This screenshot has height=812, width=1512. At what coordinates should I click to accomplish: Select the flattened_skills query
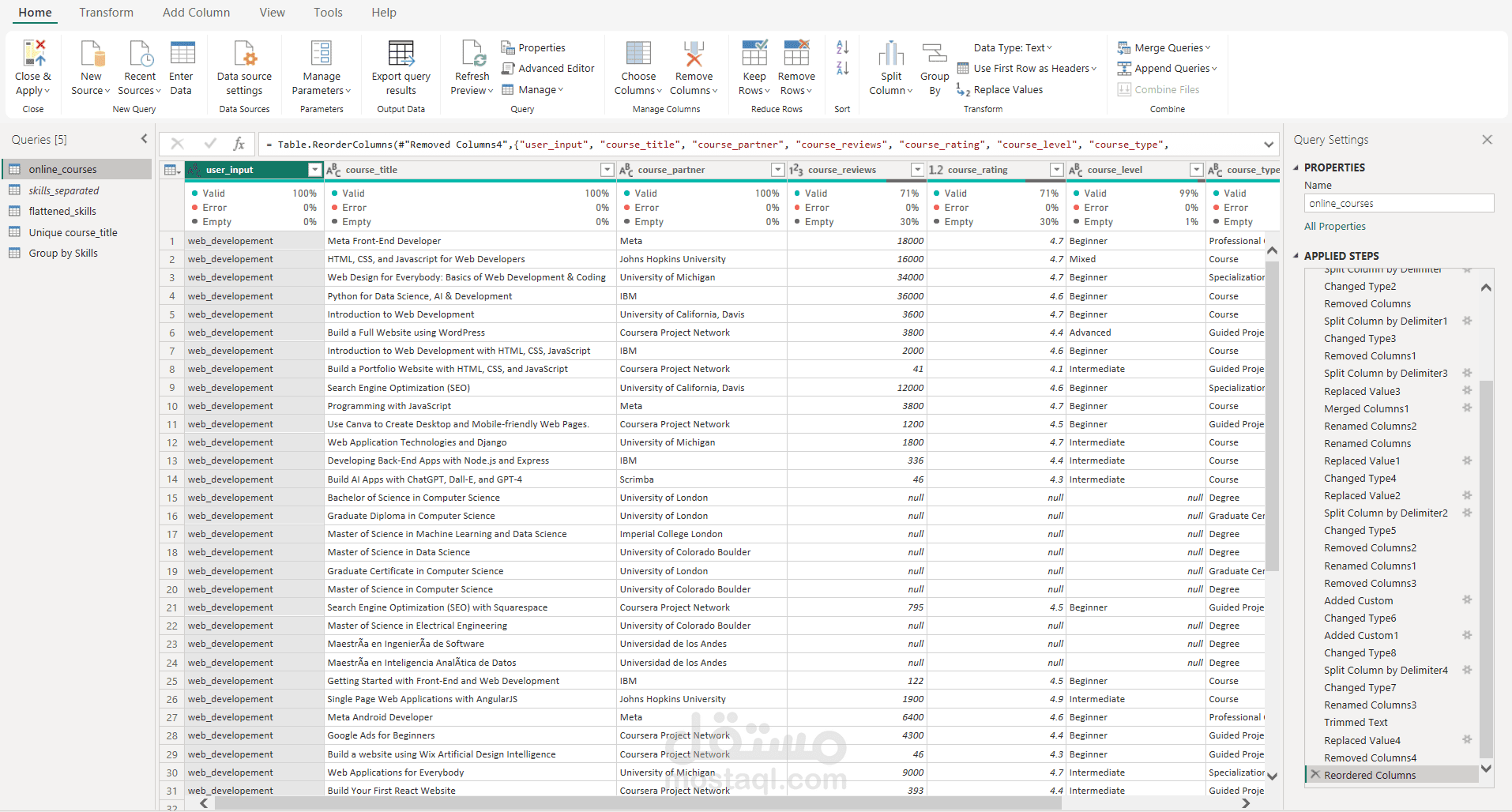coord(77,211)
